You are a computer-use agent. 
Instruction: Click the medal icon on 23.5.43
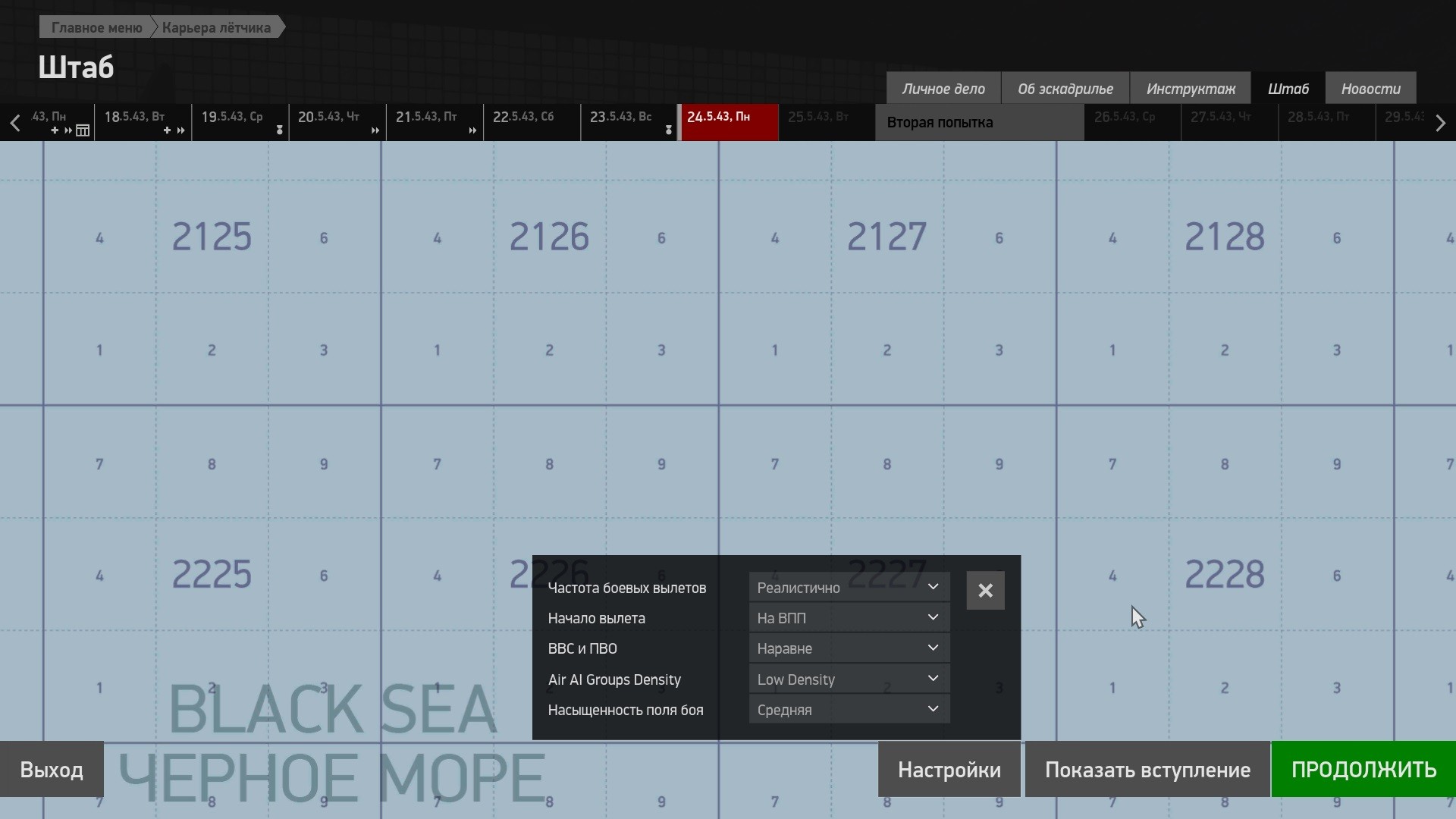pos(668,130)
